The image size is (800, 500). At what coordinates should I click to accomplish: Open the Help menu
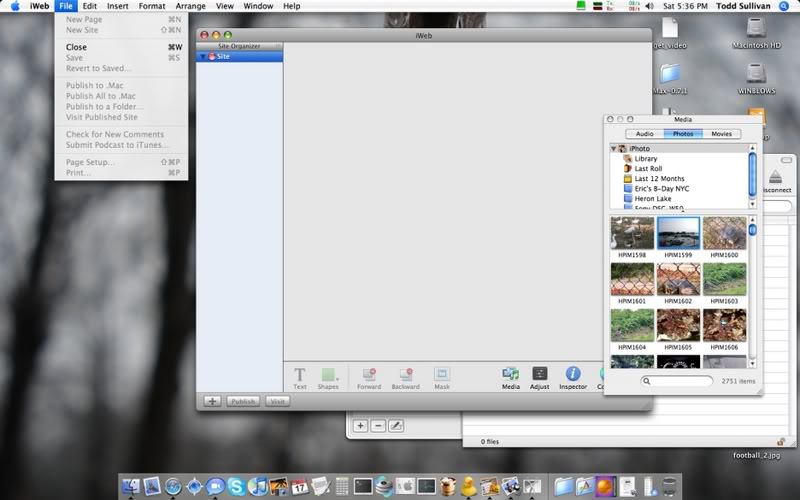[291, 6]
